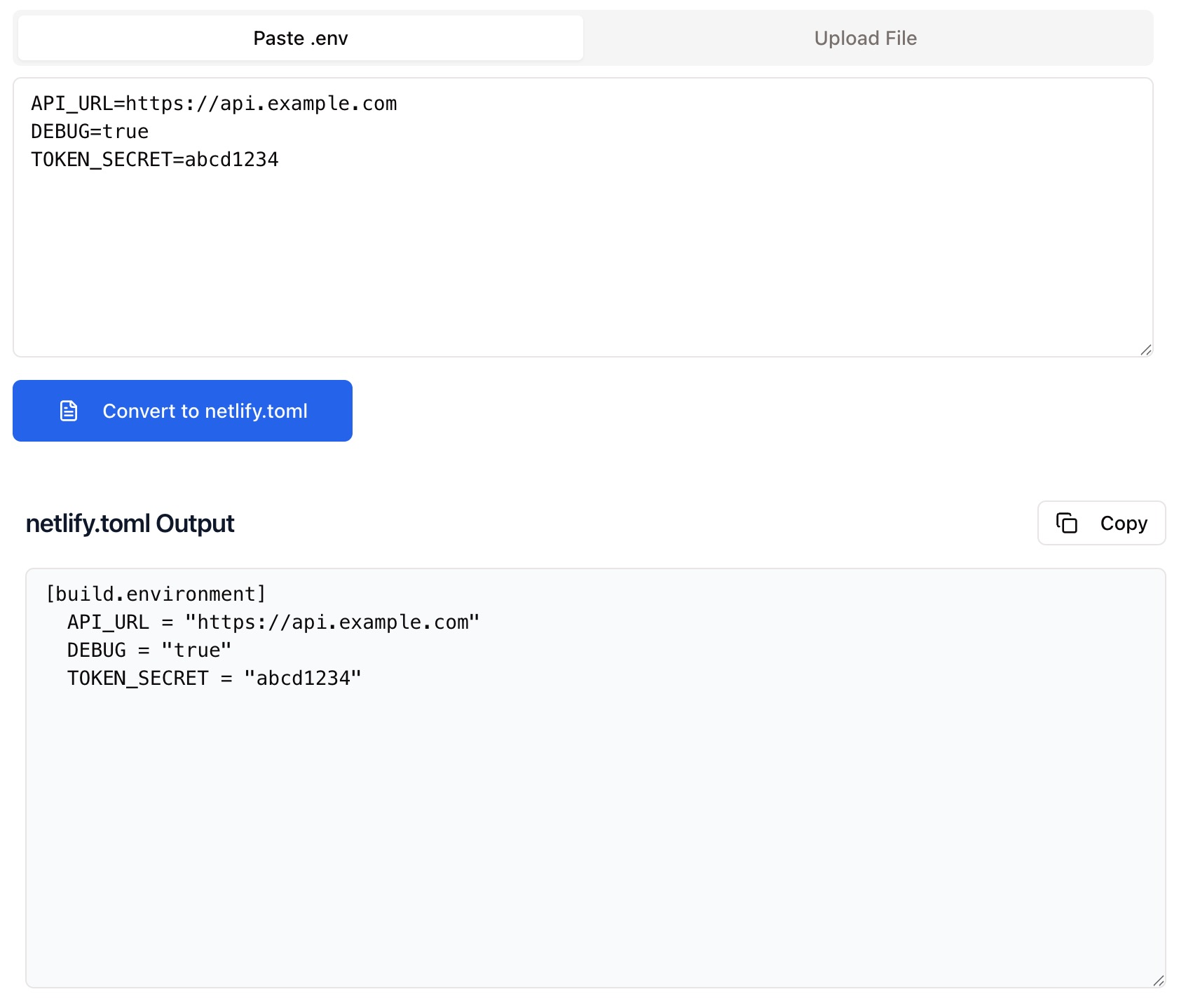Click the TOKEN_SECRET=abcd1234 line in the input

(x=155, y=160)
